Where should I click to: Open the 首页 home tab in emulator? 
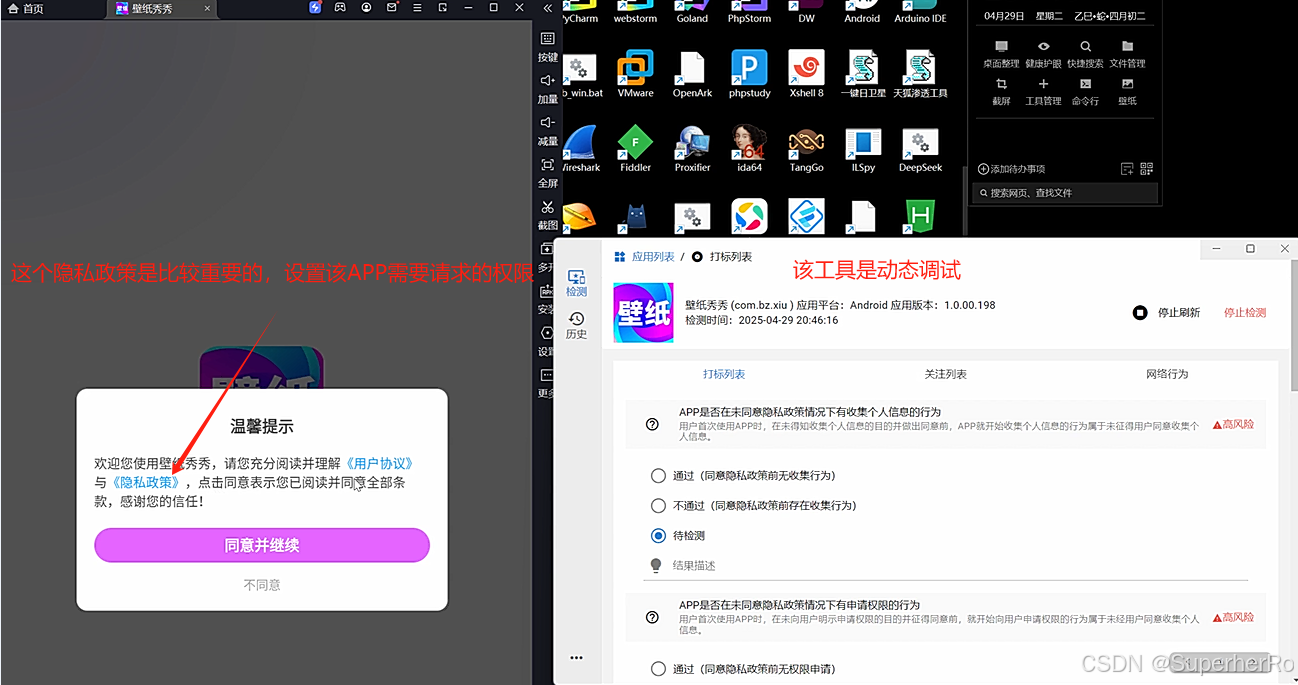click(x=26, y=8)
